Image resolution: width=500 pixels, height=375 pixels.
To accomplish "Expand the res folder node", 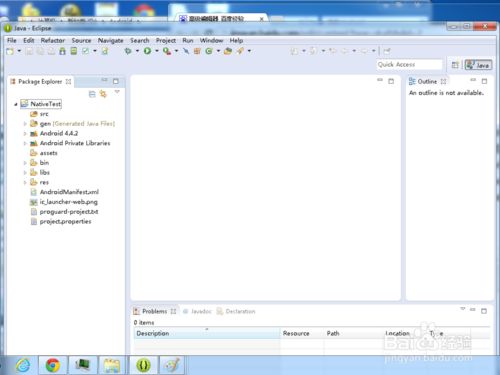I will pyautogui.click(x=25, y=182).
